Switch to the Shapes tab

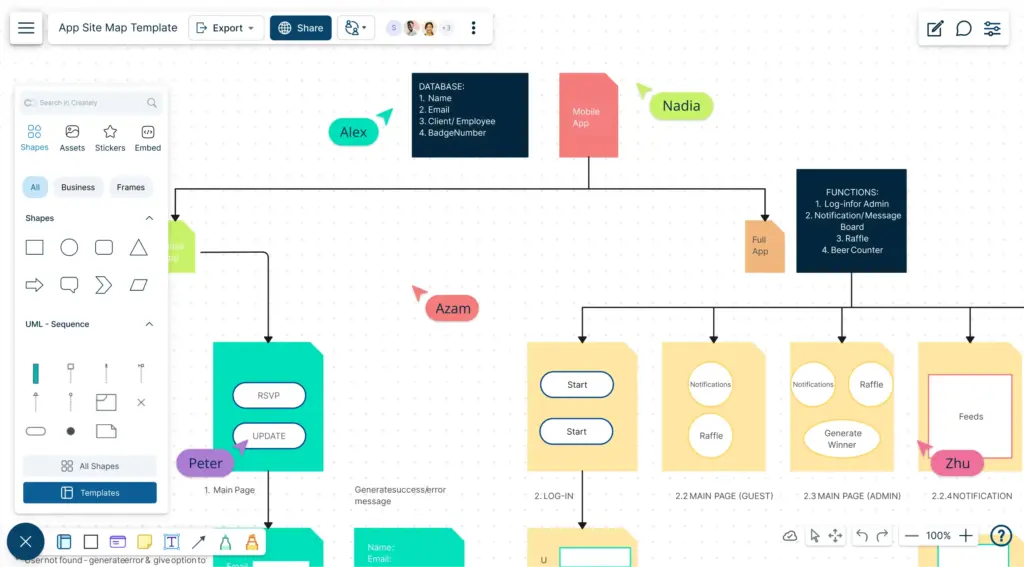pyautogui.click(x=35, y=138)
